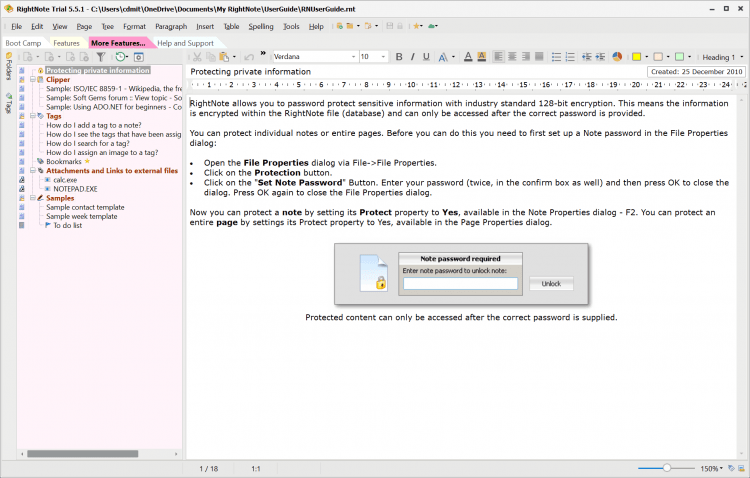Image resolution: width=750 pixels, height=478 pixels.
Task: Collapse the Samples tree node
Action: tap(33, 198)
